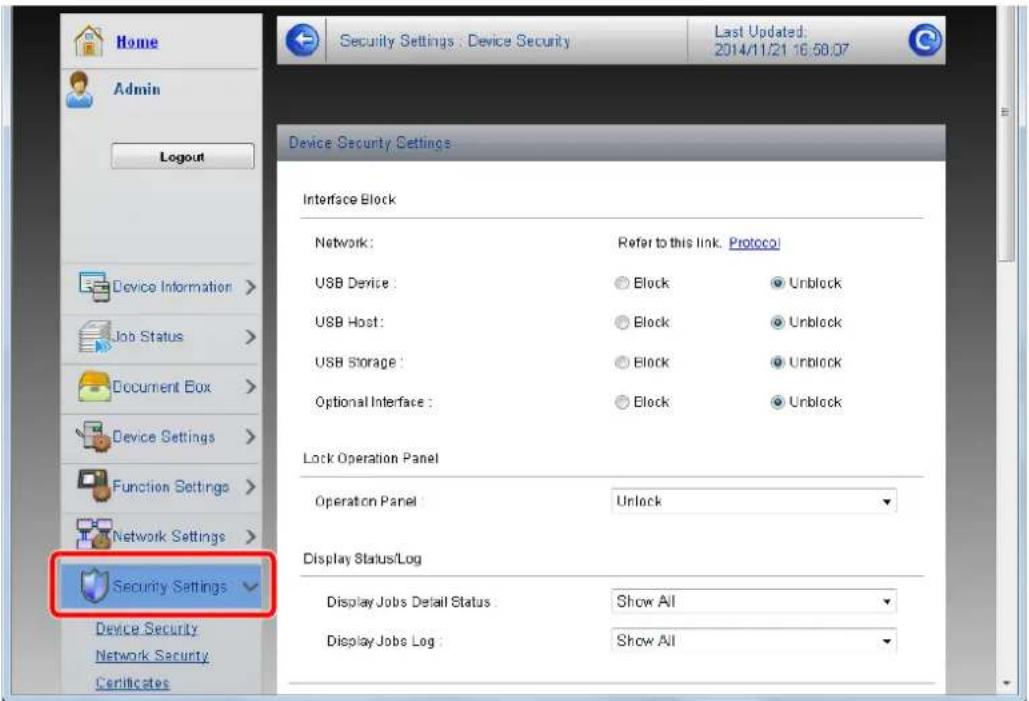The image size is (1029, 701).
Task: Open the Network Settings menu
Action: click(x=161, y=536)
